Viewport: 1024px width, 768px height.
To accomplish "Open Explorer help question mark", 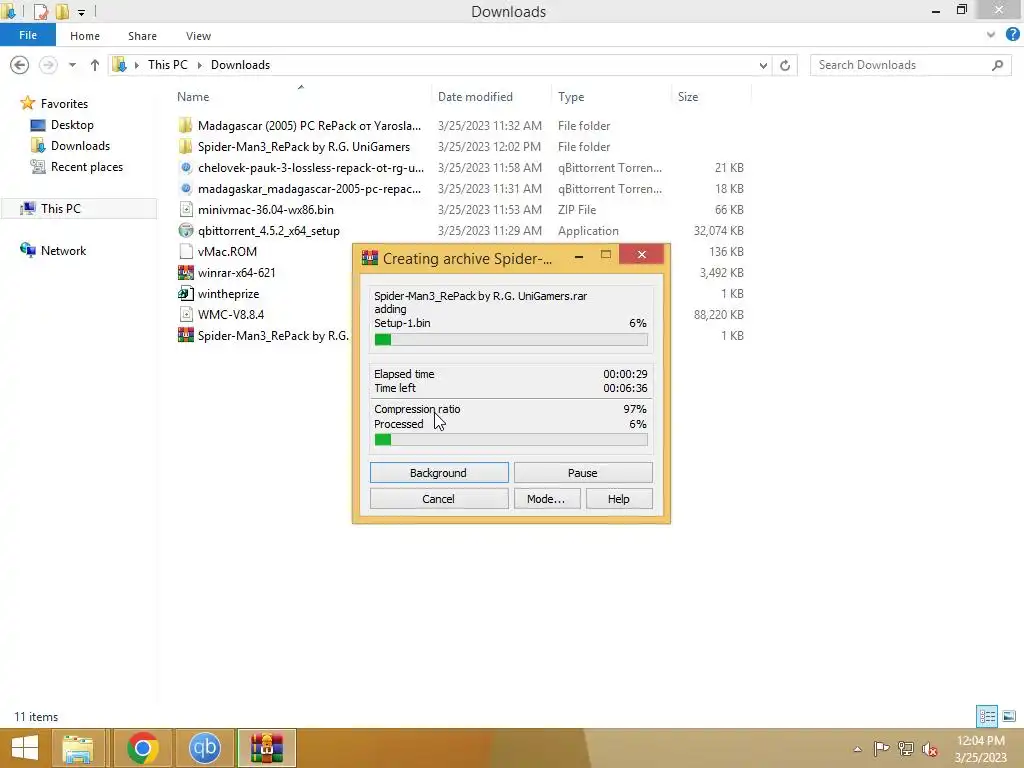I will 1013,35.
